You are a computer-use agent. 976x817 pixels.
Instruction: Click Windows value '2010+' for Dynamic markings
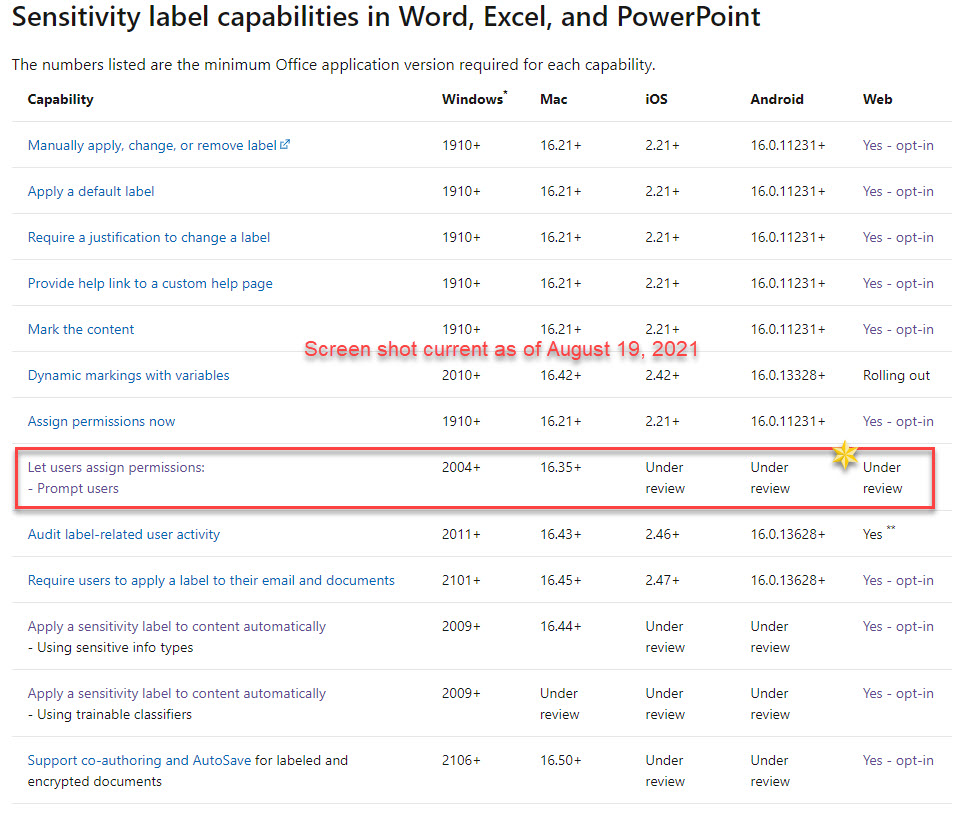coord(461,376)
